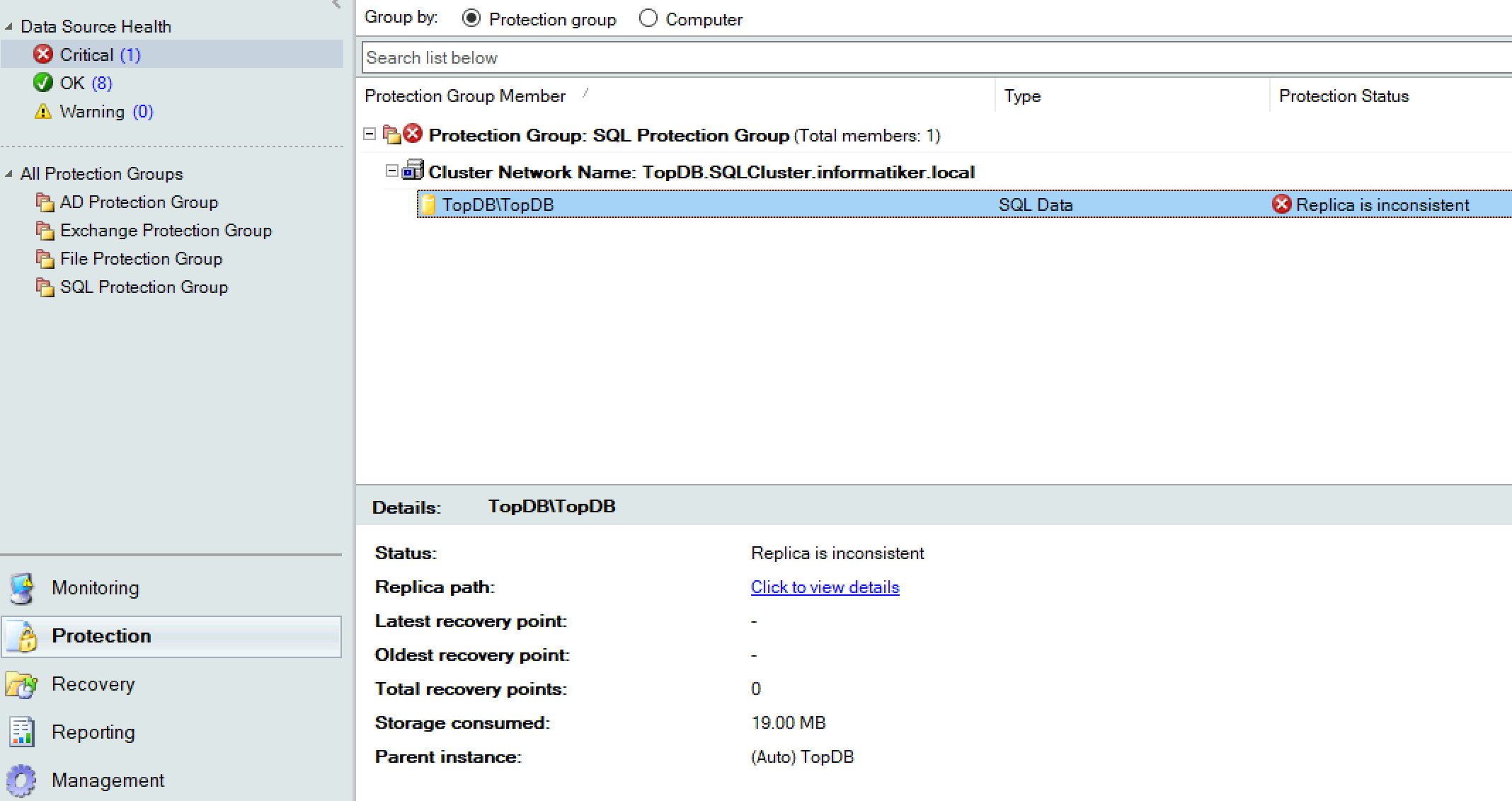Sort by Protection Group Member column

[x=464, y=96]
